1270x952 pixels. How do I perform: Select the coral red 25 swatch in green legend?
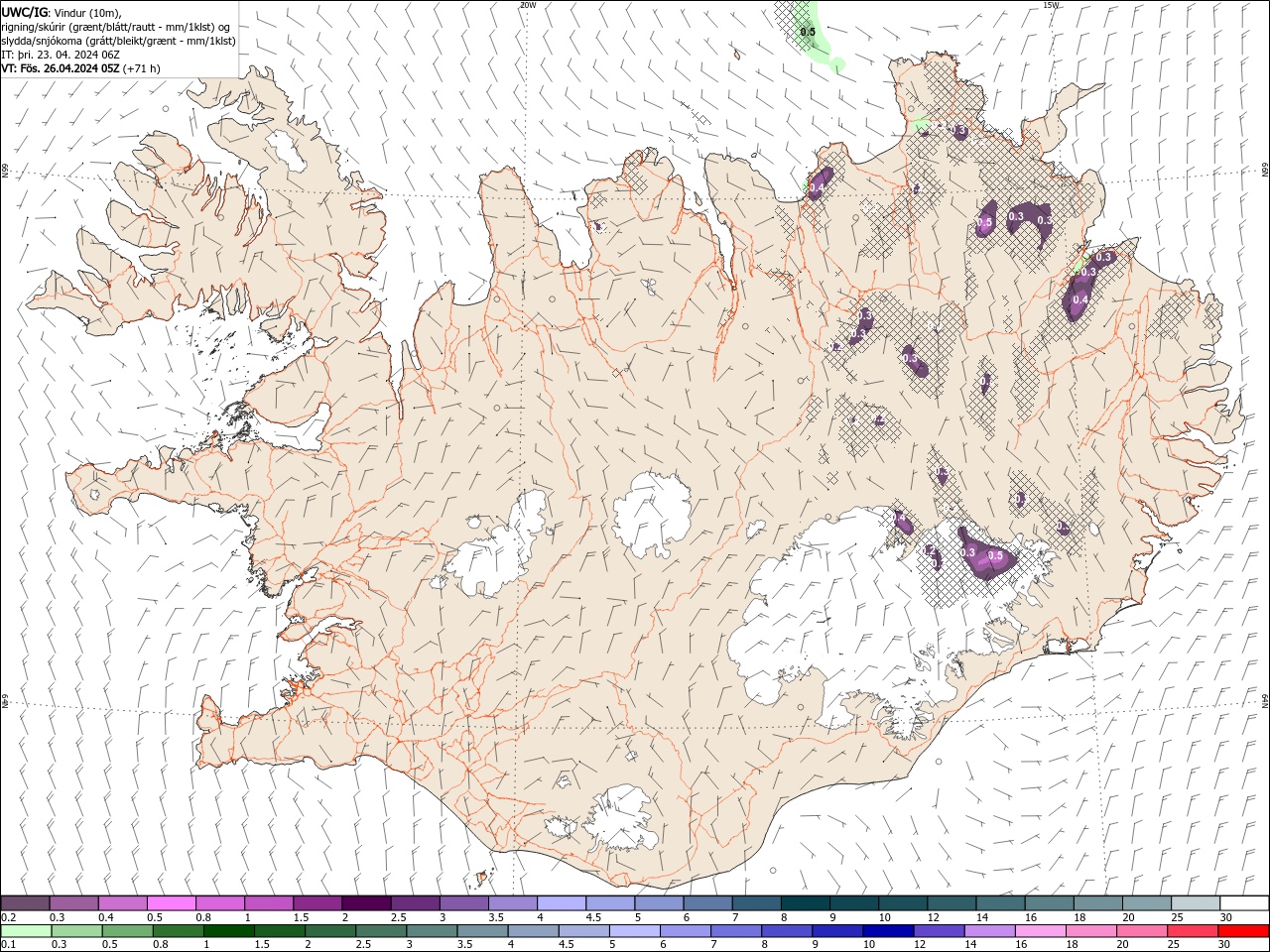1193,931
